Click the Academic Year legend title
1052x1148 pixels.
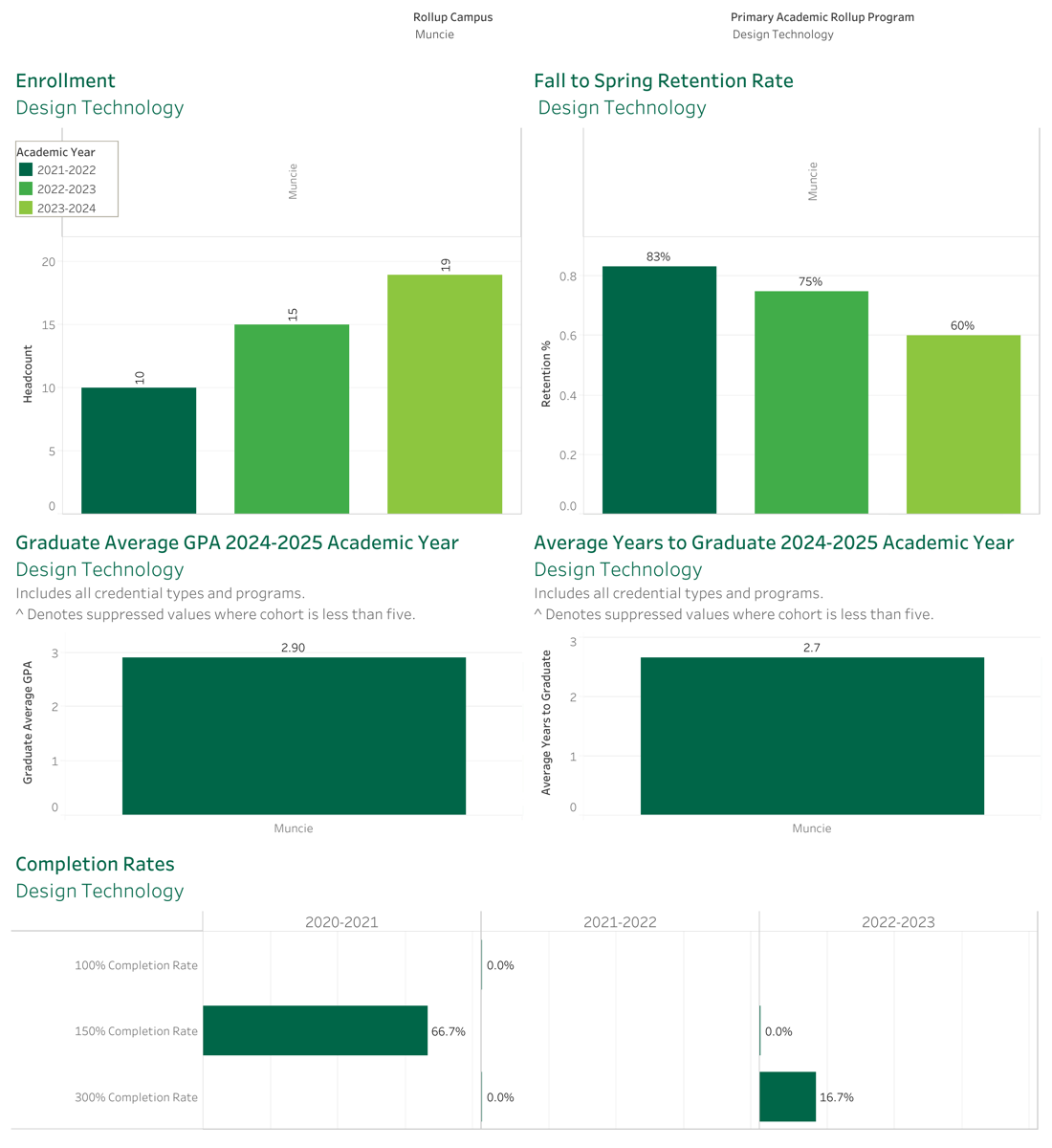55,152
